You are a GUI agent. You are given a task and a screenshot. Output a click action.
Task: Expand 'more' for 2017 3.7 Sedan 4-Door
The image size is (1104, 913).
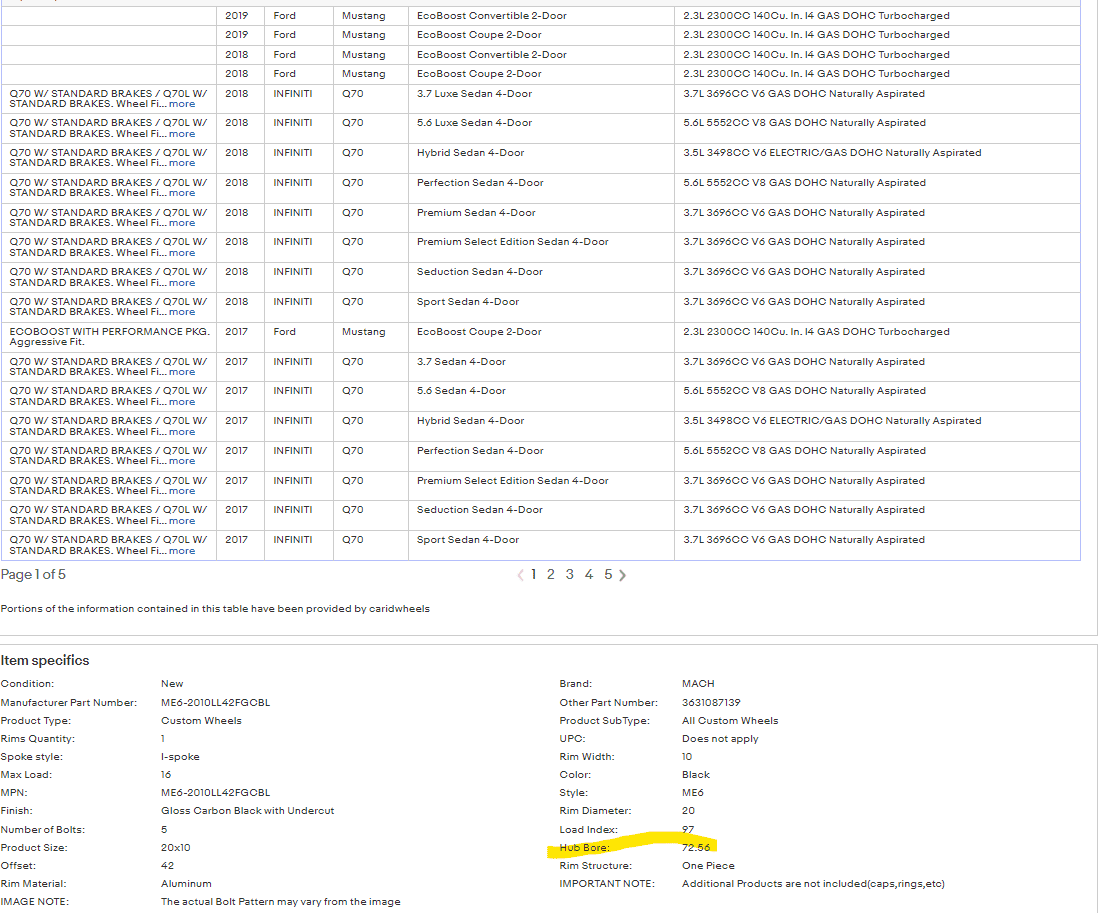(x=182, y=372)
